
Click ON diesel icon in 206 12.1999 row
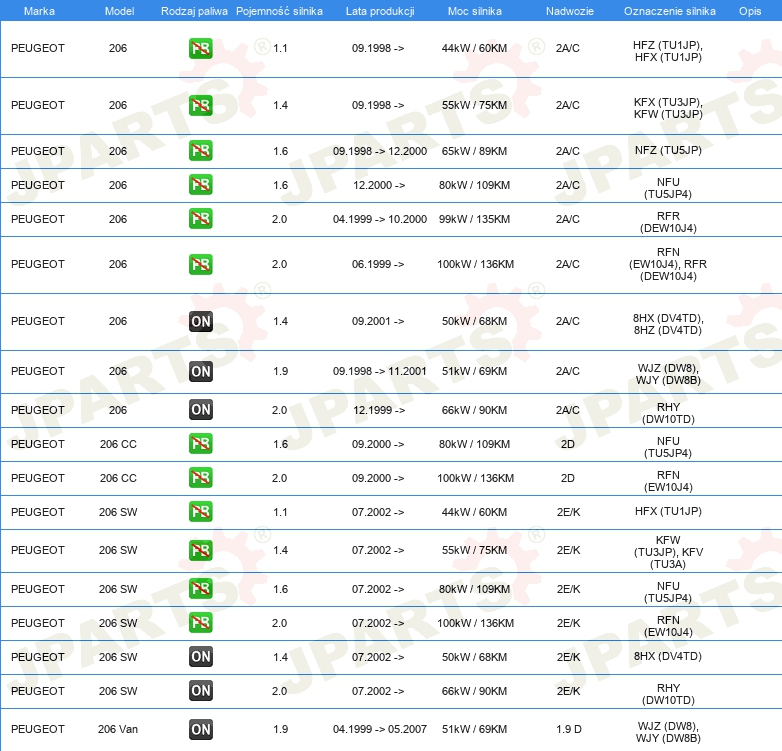click(x=200, y=409)
